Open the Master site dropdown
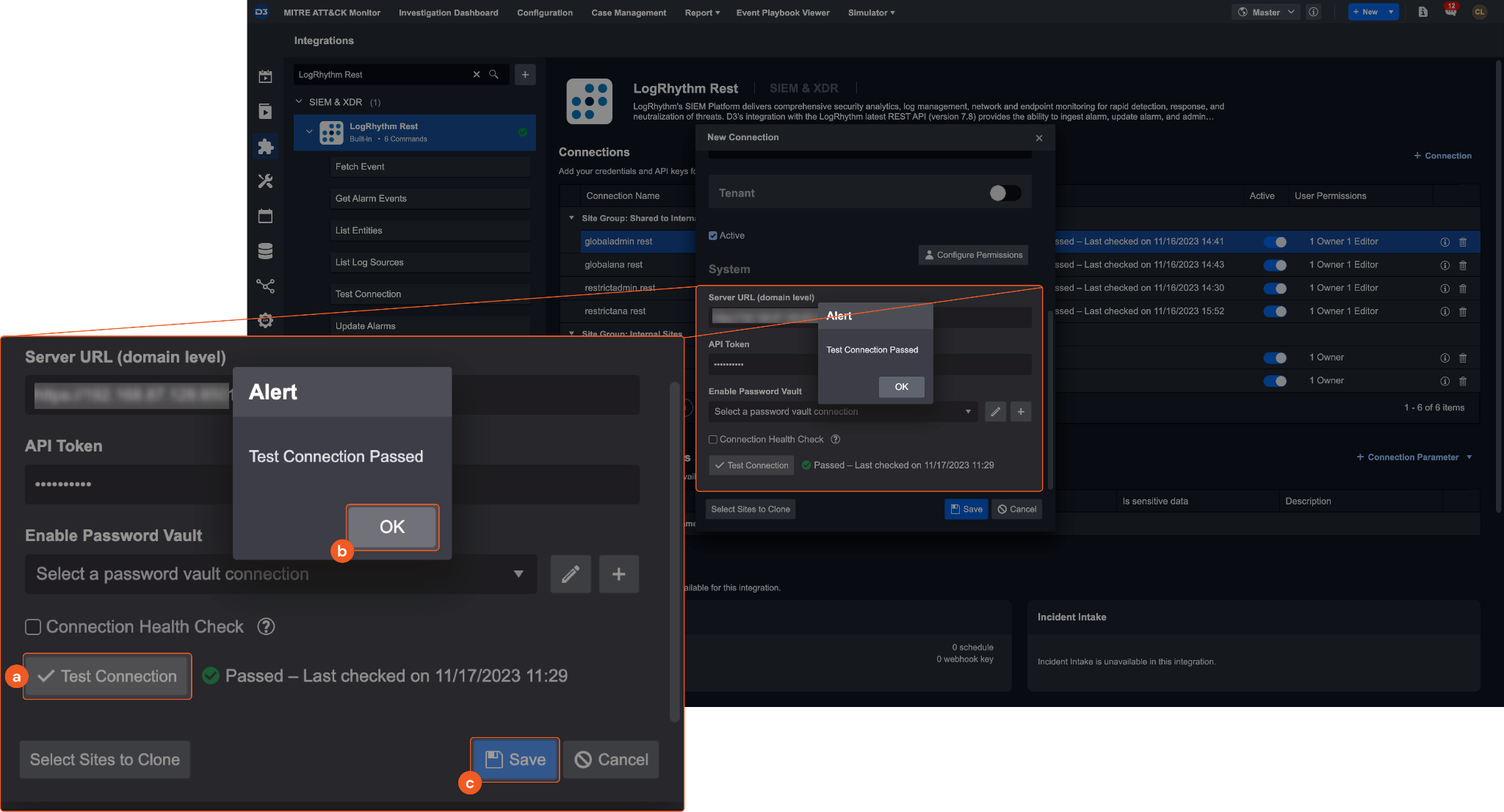Image resolution: width=1504 pixels, height=812 pixels. coord(1266,12)
